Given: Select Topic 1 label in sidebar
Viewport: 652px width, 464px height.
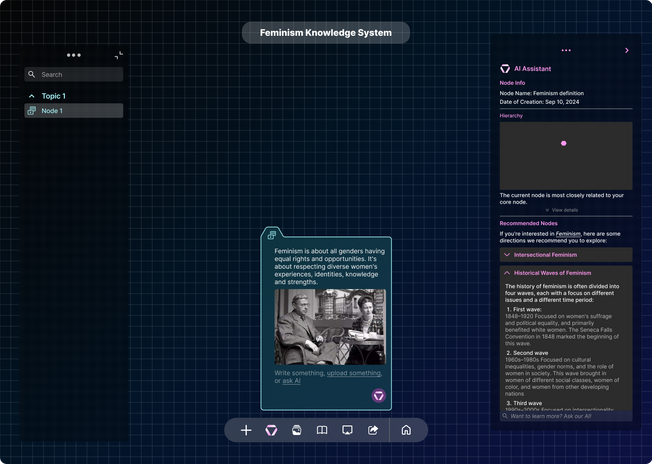Looking at the screenshot, I should [54, 96].
